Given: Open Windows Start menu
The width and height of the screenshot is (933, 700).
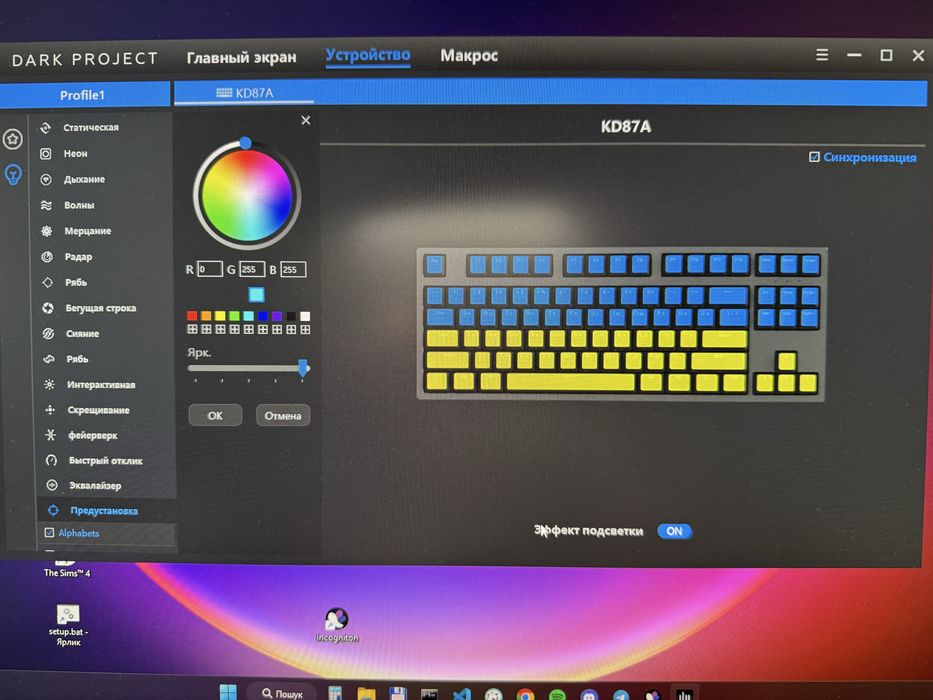Looking at the screenshot, I should (228, 692).
